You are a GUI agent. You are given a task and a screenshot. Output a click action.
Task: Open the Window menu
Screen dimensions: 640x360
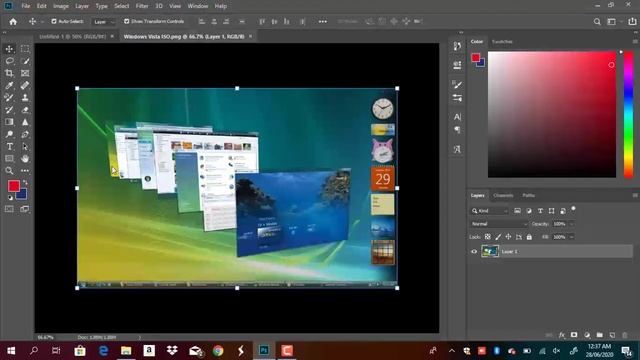pos(198,6)
